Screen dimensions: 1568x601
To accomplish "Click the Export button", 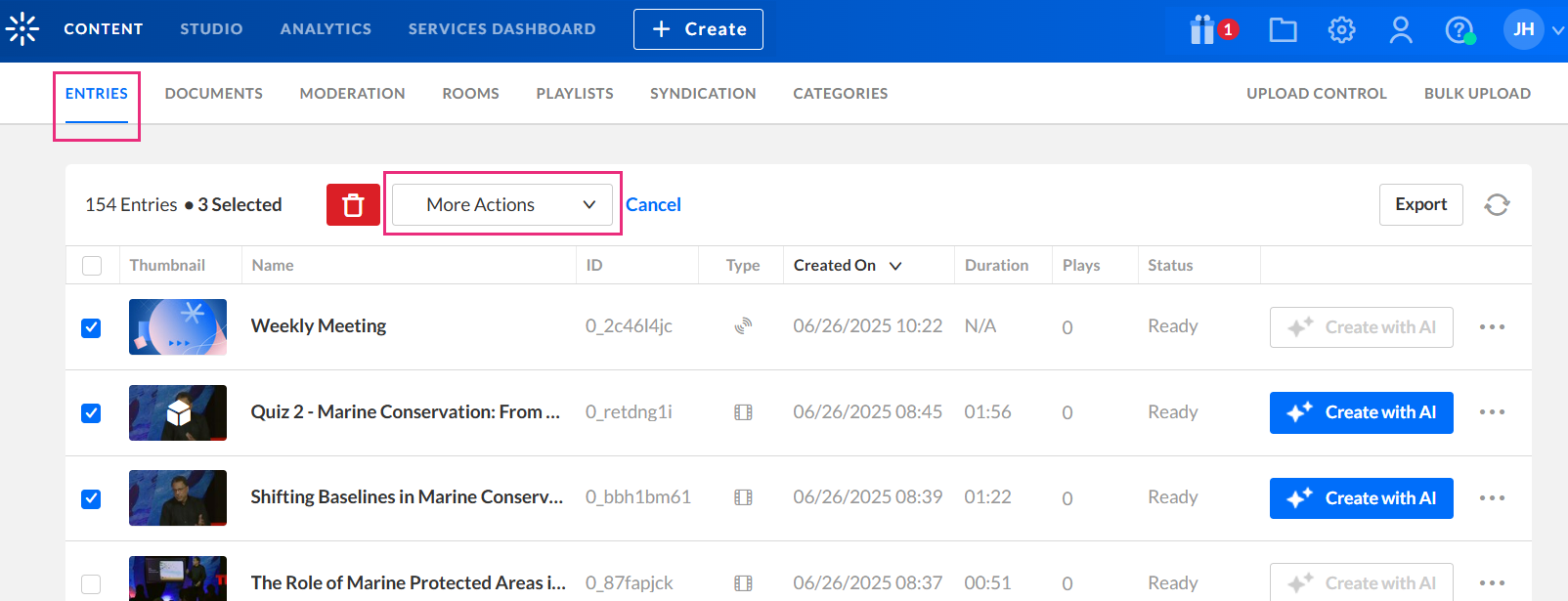I will pyautogui.click(x=1420, y=204).
